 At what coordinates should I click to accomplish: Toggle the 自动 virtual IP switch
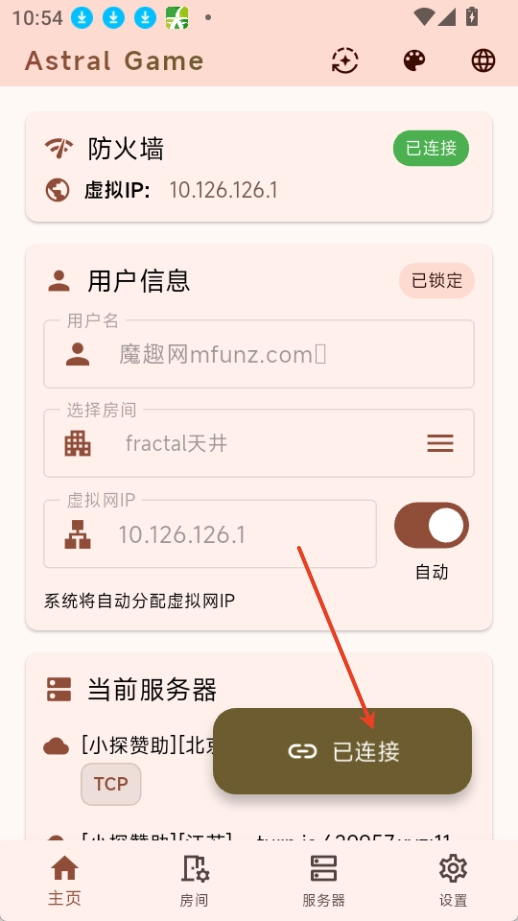pos(432,525)
